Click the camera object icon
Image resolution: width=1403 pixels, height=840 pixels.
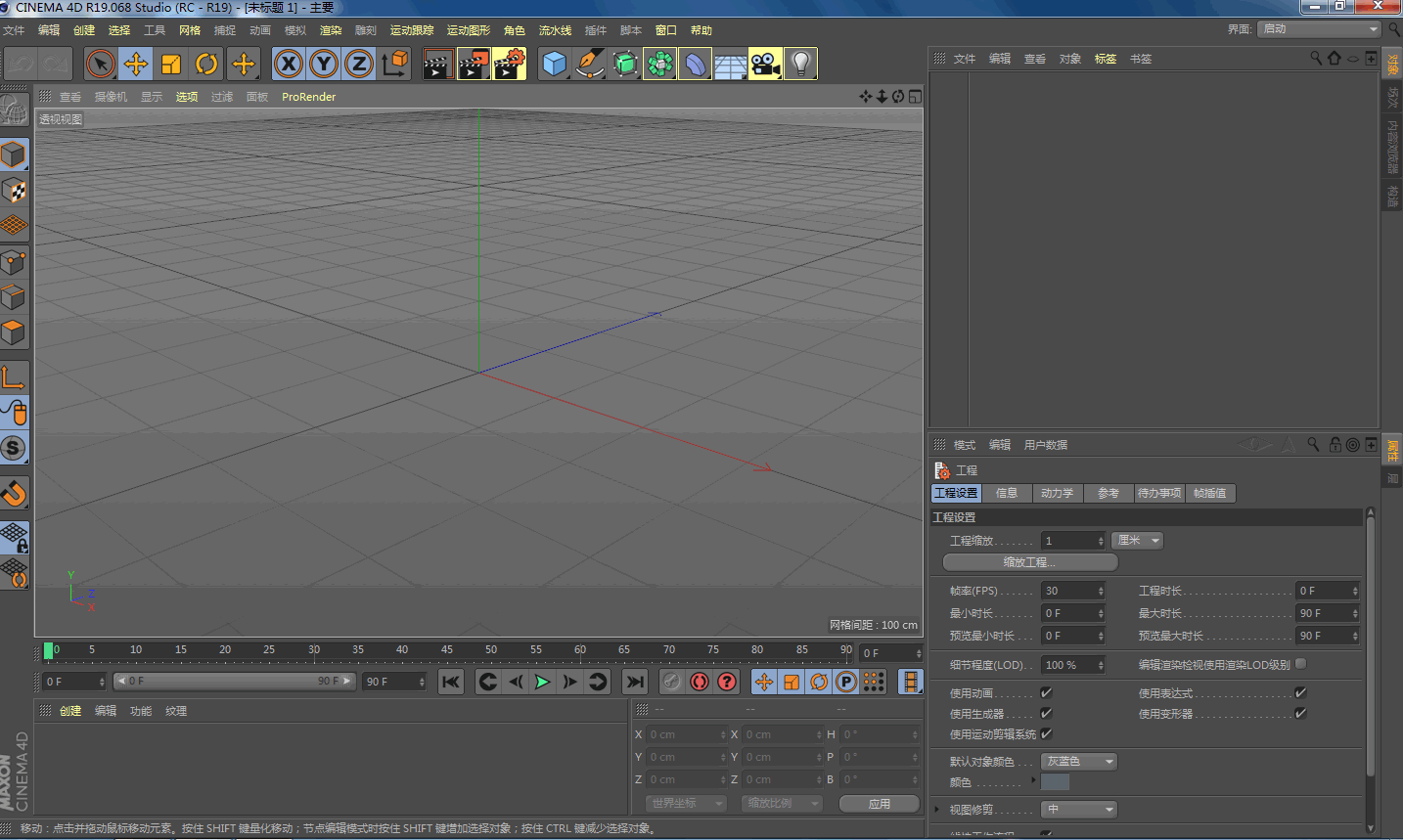(765, 65)
